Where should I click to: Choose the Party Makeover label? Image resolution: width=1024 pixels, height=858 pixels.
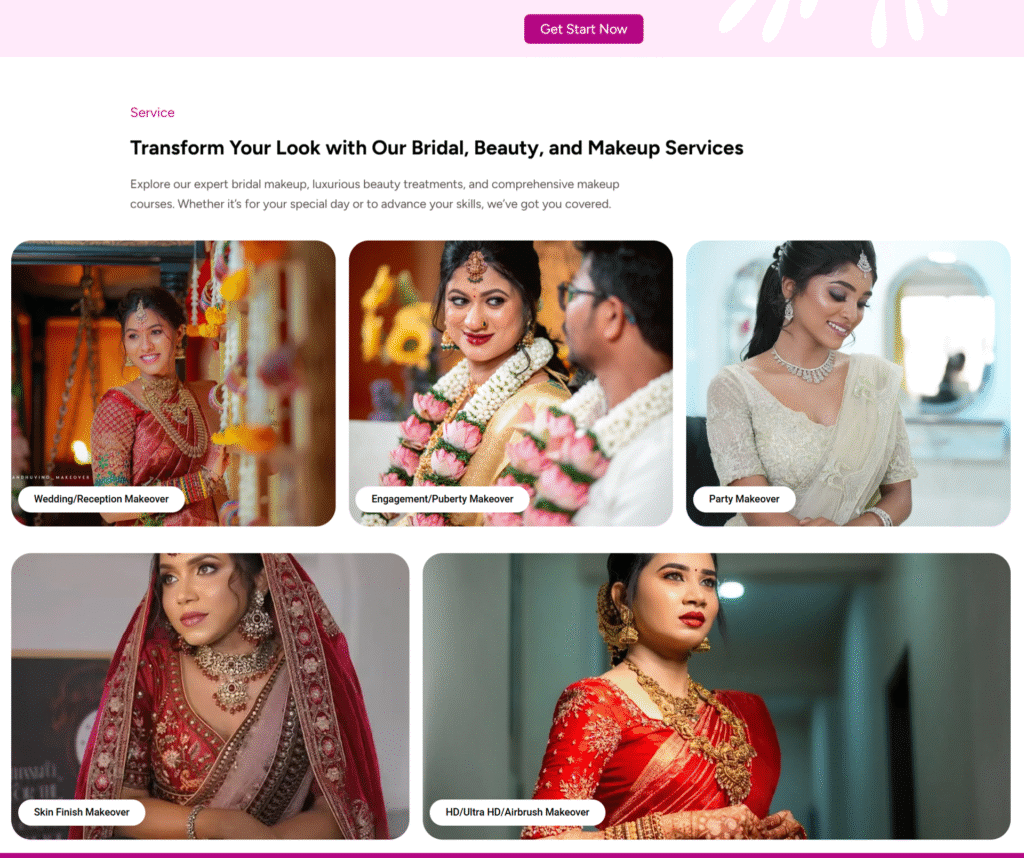pos(744,499)
